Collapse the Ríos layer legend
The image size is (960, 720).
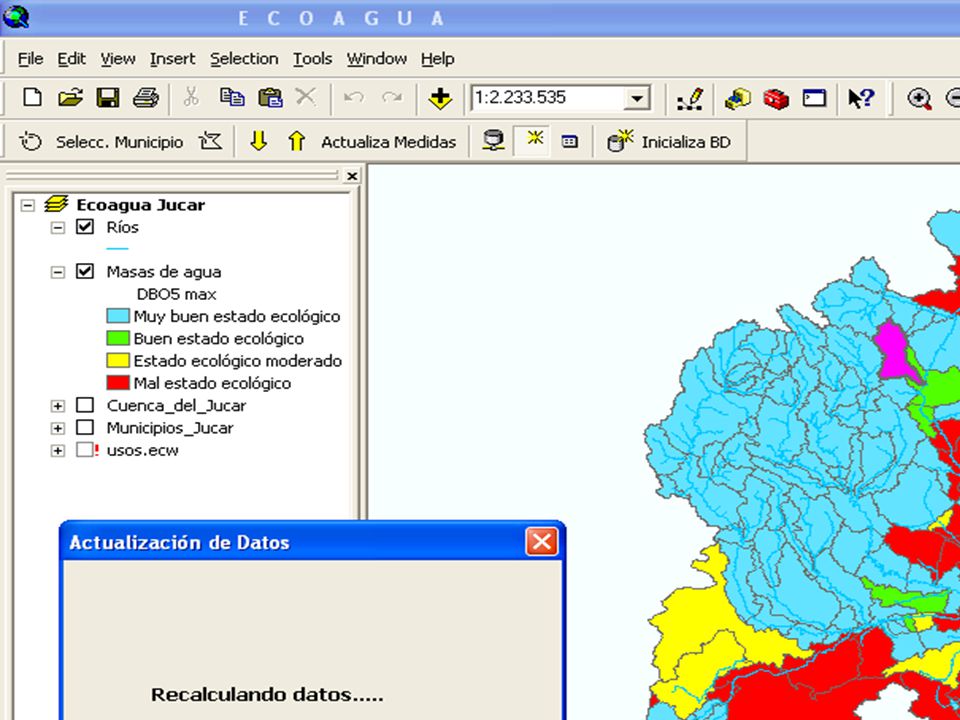(58, 228)
